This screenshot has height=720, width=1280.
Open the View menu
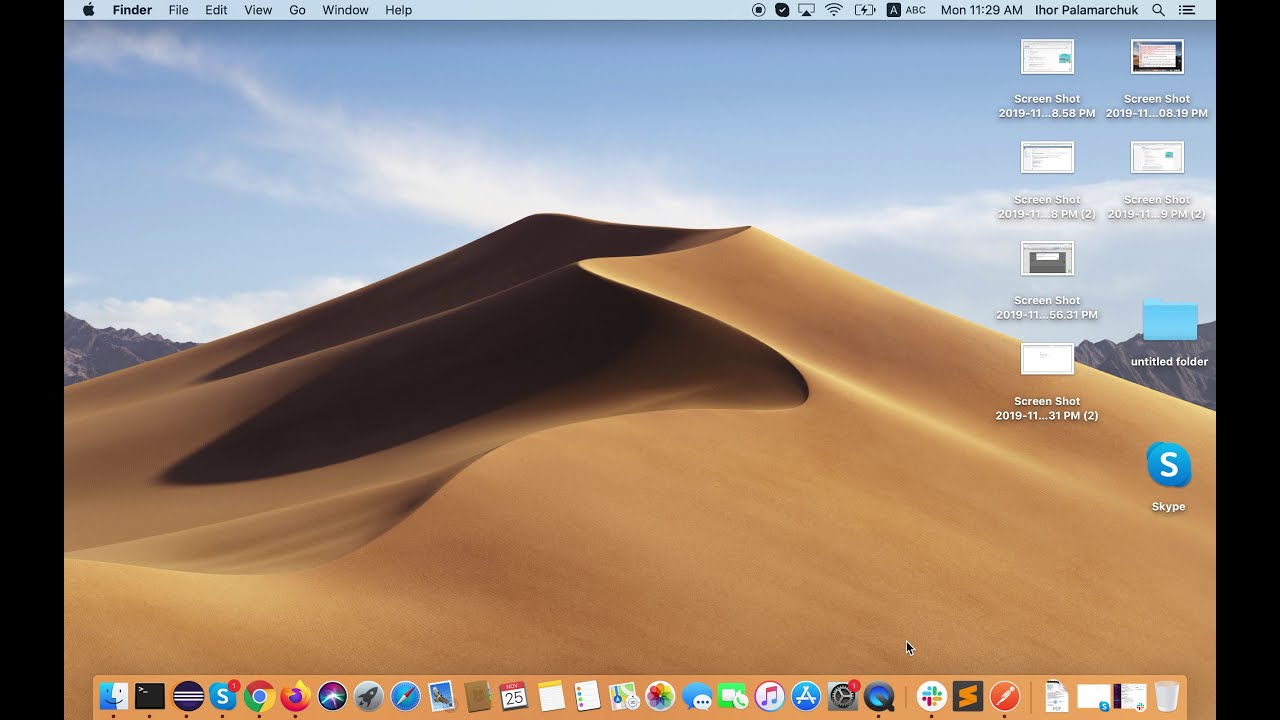[258, 10]
